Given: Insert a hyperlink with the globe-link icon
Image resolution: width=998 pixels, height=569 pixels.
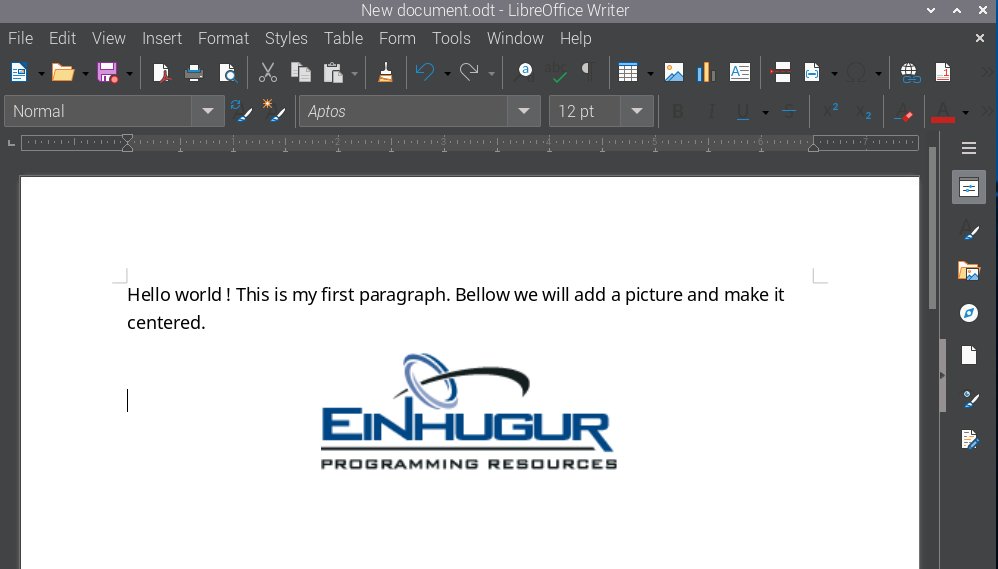Looking at the screenshot, I should click(x=910, y=73).
